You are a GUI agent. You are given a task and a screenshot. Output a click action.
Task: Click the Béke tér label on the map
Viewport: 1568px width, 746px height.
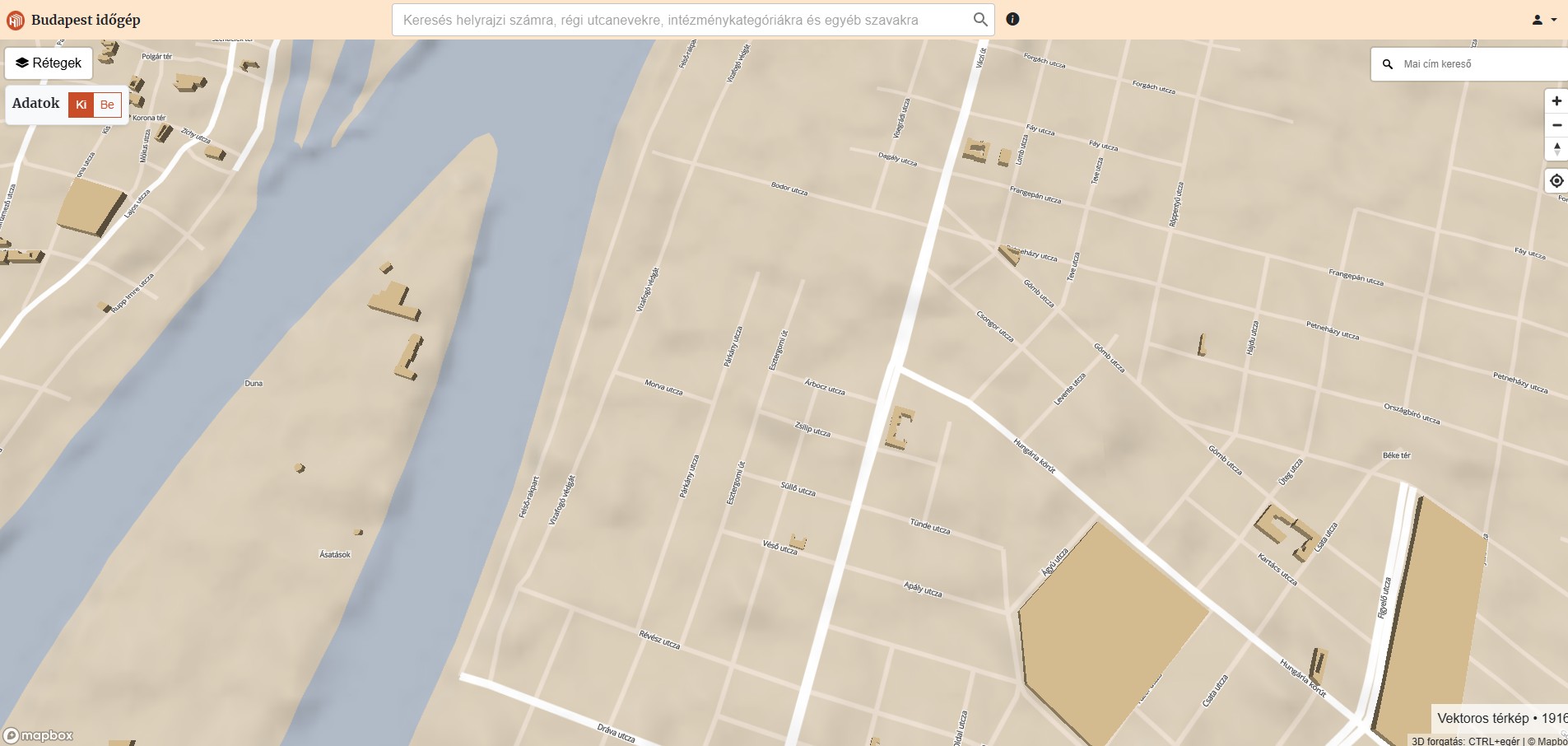(x=1396, y=455)
